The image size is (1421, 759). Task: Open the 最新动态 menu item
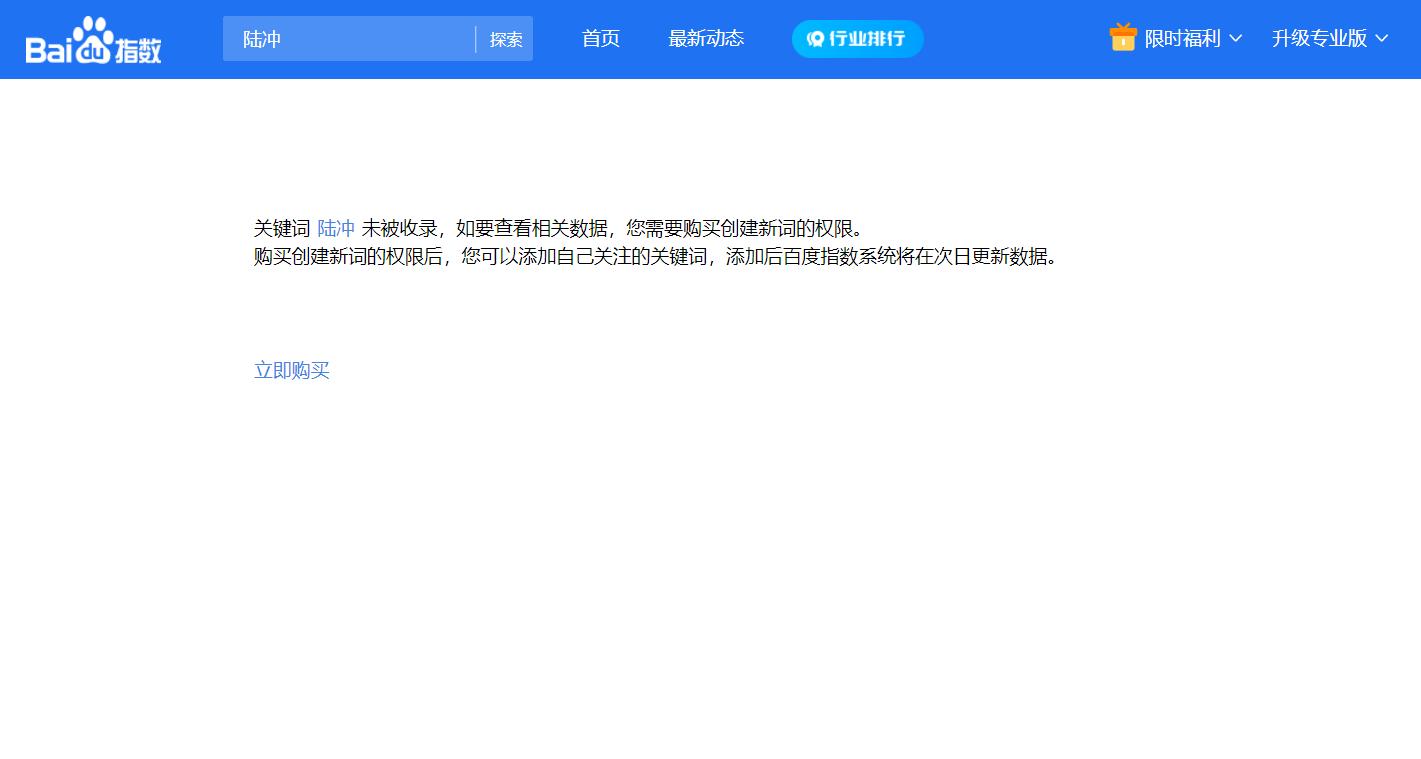tap(706, 39)
